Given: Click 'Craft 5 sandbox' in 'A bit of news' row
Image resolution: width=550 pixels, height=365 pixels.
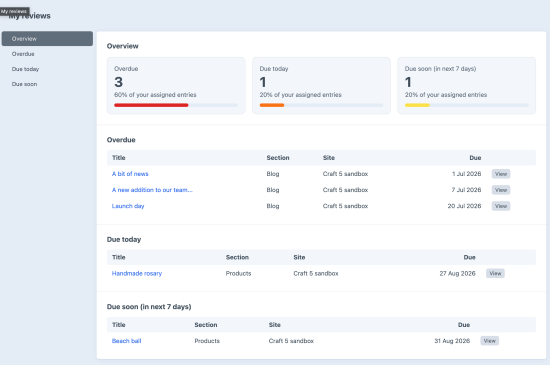Looking at the screenshot, I should tap(346, 174).
